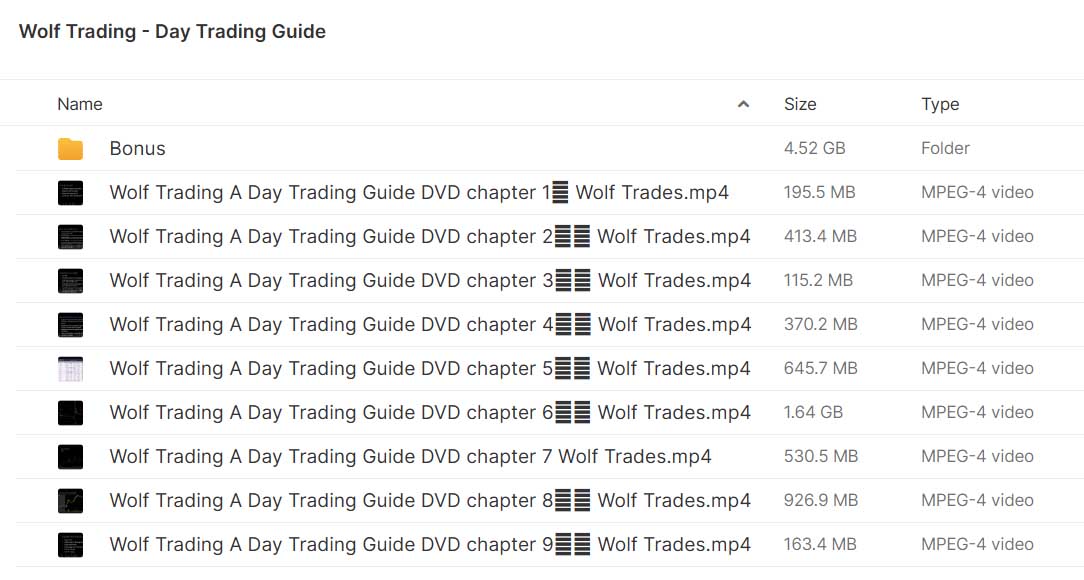
Task: Click the 370.2 MB size value
Action: coord(821,324)
